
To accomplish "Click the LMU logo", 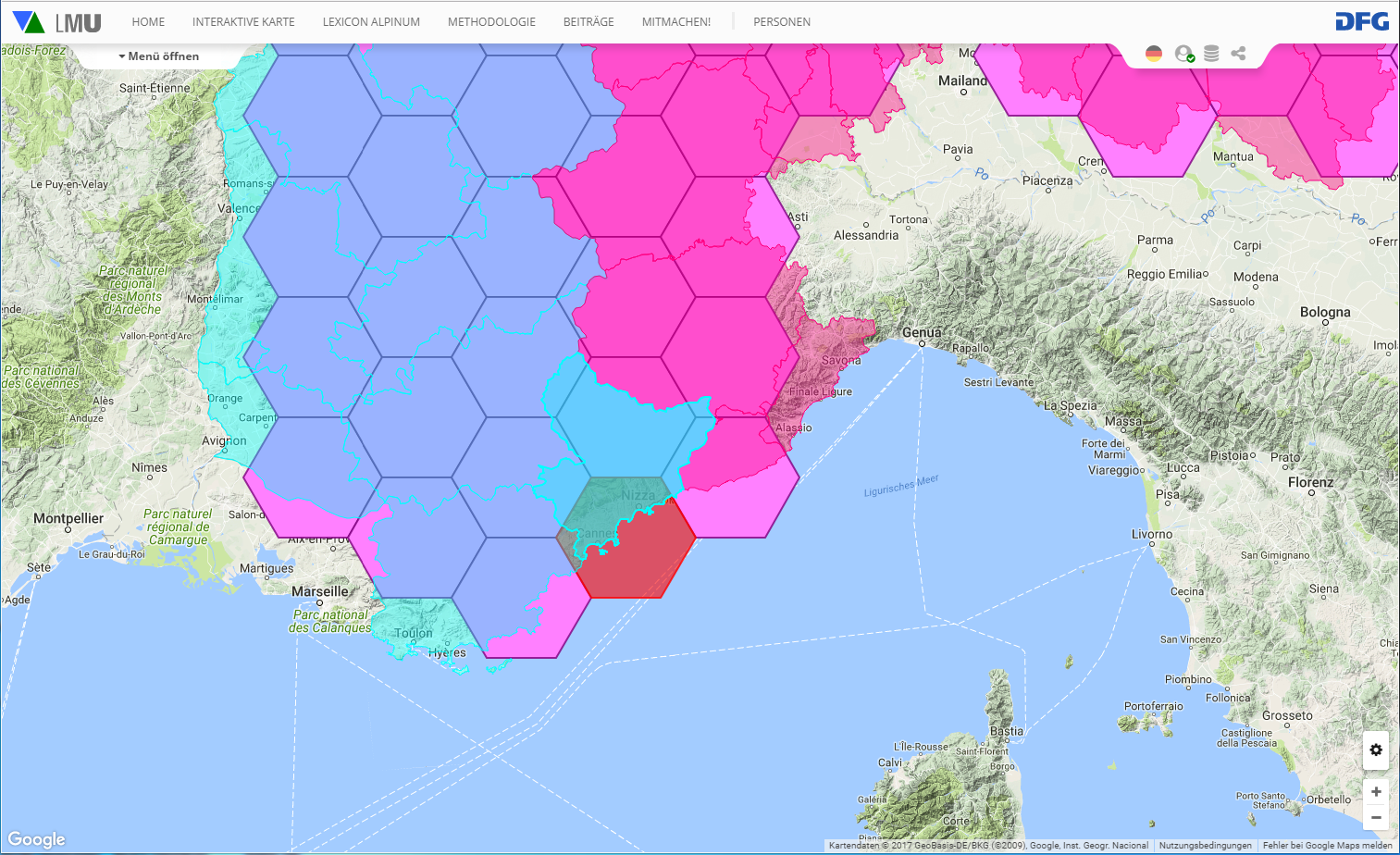I will click(57, 22).
